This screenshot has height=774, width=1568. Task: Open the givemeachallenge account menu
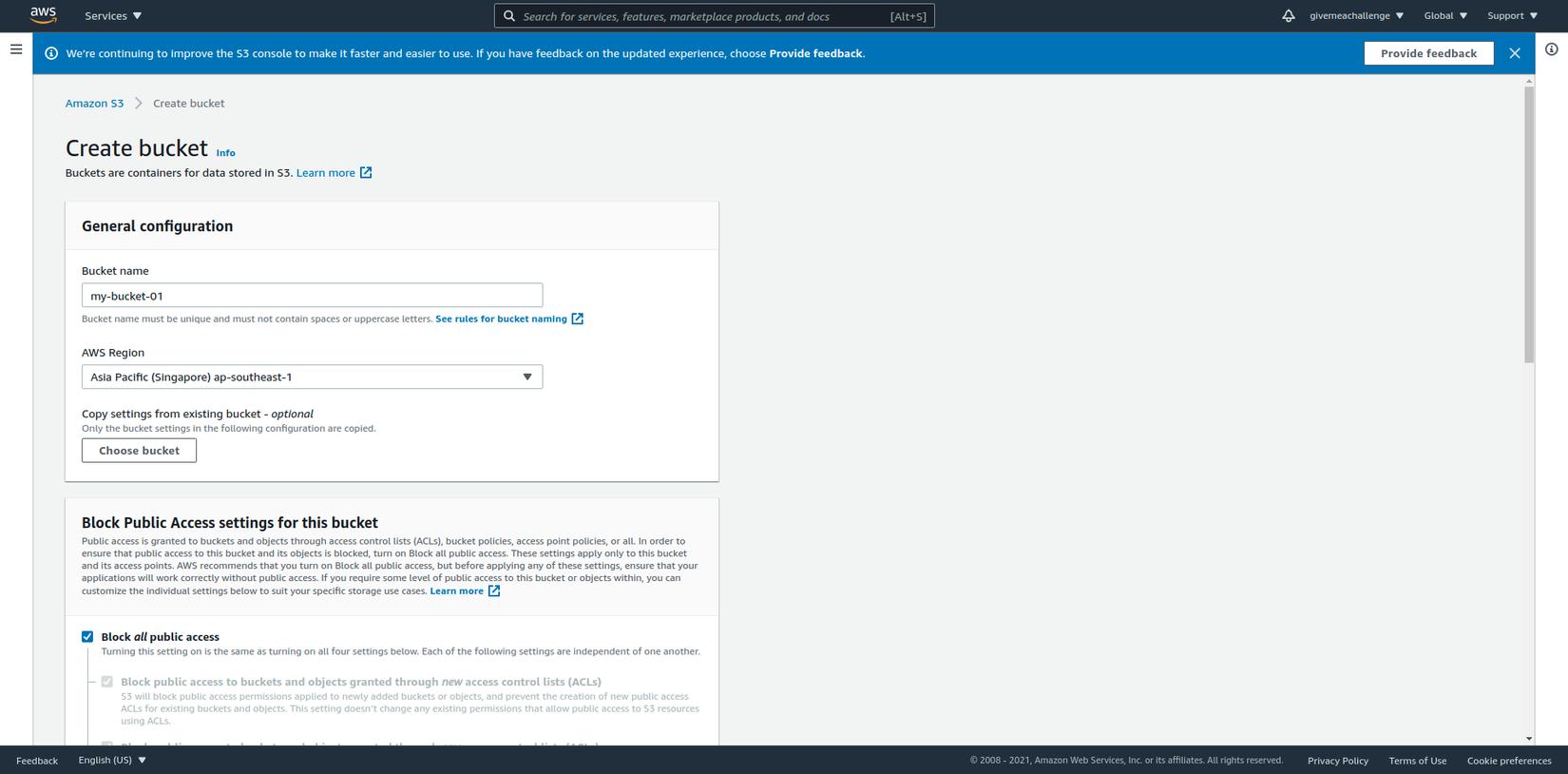tap(1356, 16)
